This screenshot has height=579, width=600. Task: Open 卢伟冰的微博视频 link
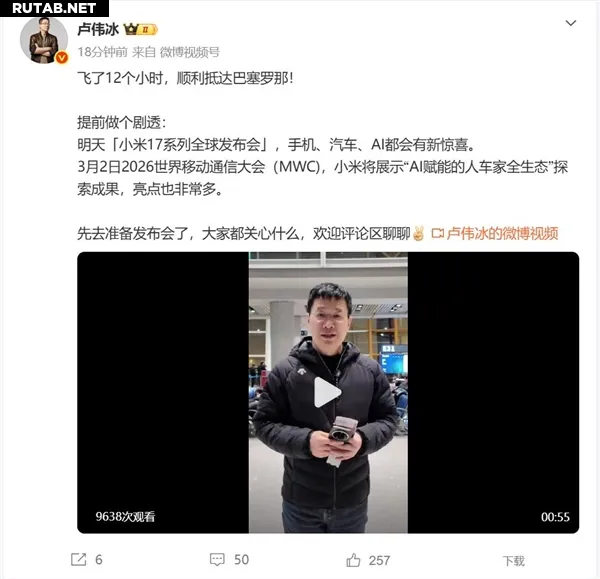point(502,233)
